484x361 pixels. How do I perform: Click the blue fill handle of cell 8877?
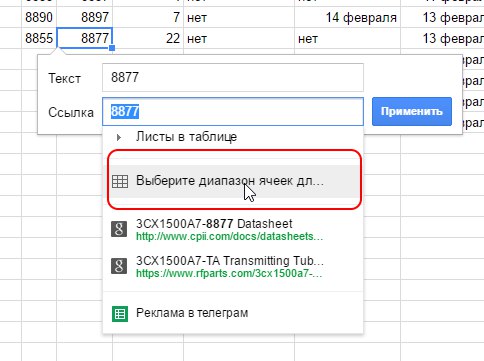click(112, 48)
